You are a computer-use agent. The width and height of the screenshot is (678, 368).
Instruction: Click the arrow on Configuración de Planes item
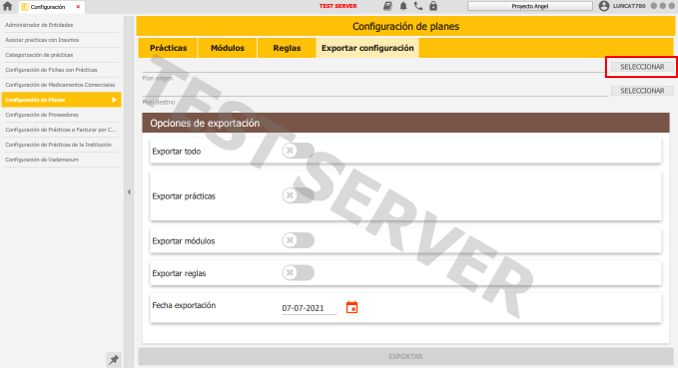tap(114, 100)
